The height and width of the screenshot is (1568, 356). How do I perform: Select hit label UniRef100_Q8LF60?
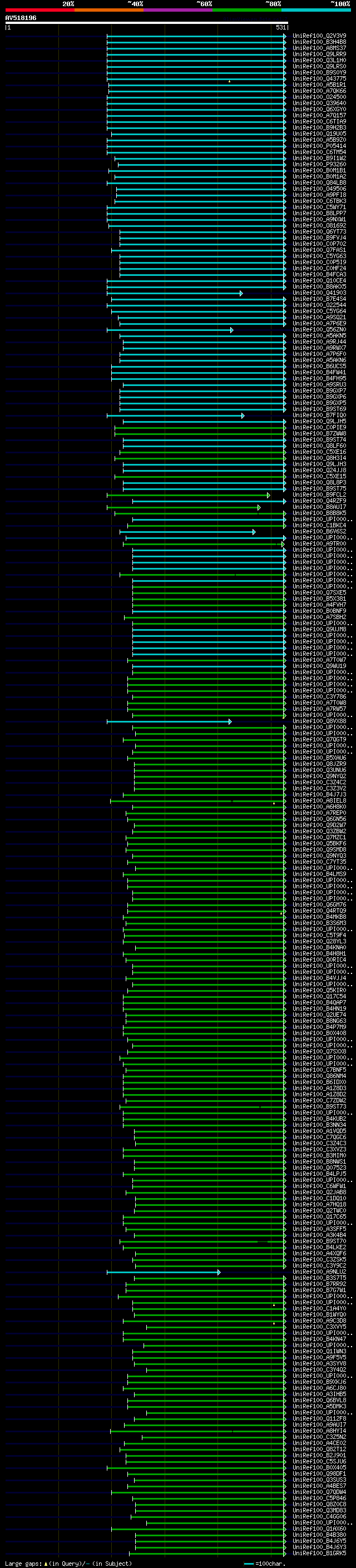tap(319, 446)
